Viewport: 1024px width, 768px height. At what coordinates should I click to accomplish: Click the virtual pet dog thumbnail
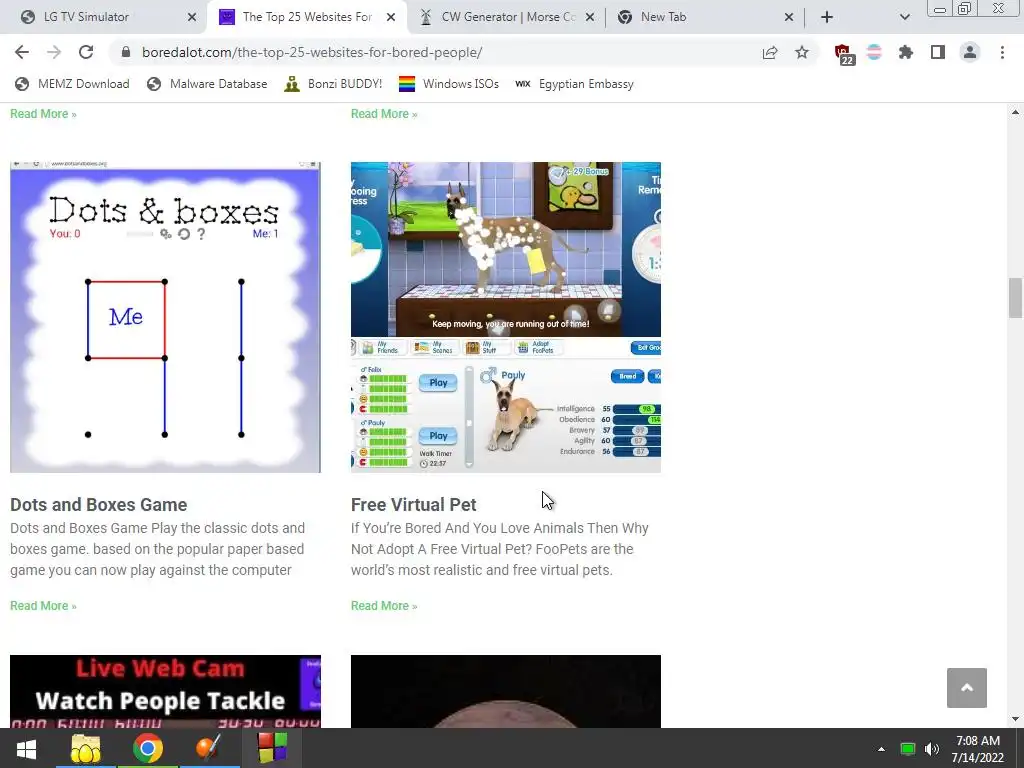[x=505, y=317]
